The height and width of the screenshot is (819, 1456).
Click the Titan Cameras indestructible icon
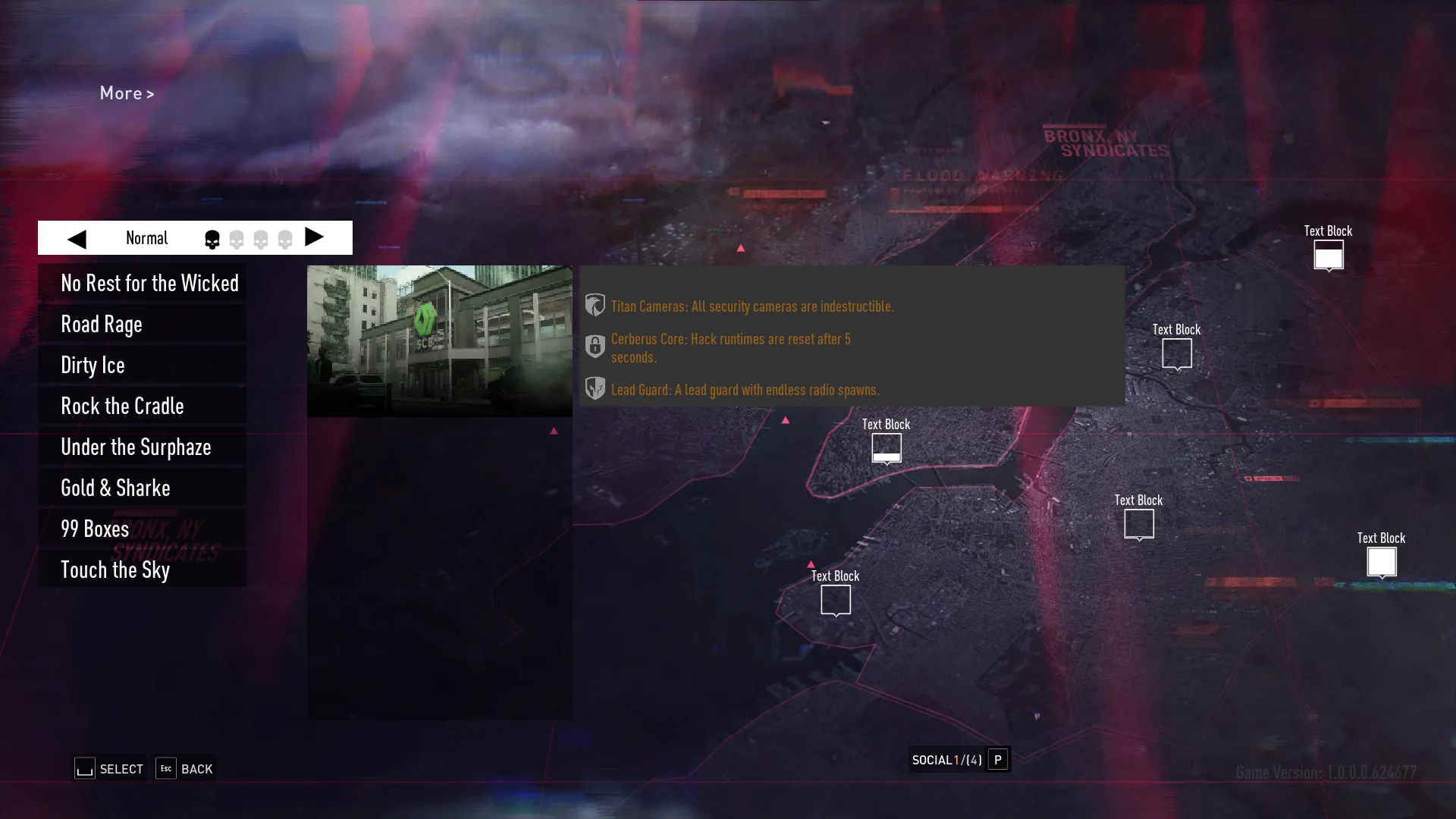coord(594,306)
